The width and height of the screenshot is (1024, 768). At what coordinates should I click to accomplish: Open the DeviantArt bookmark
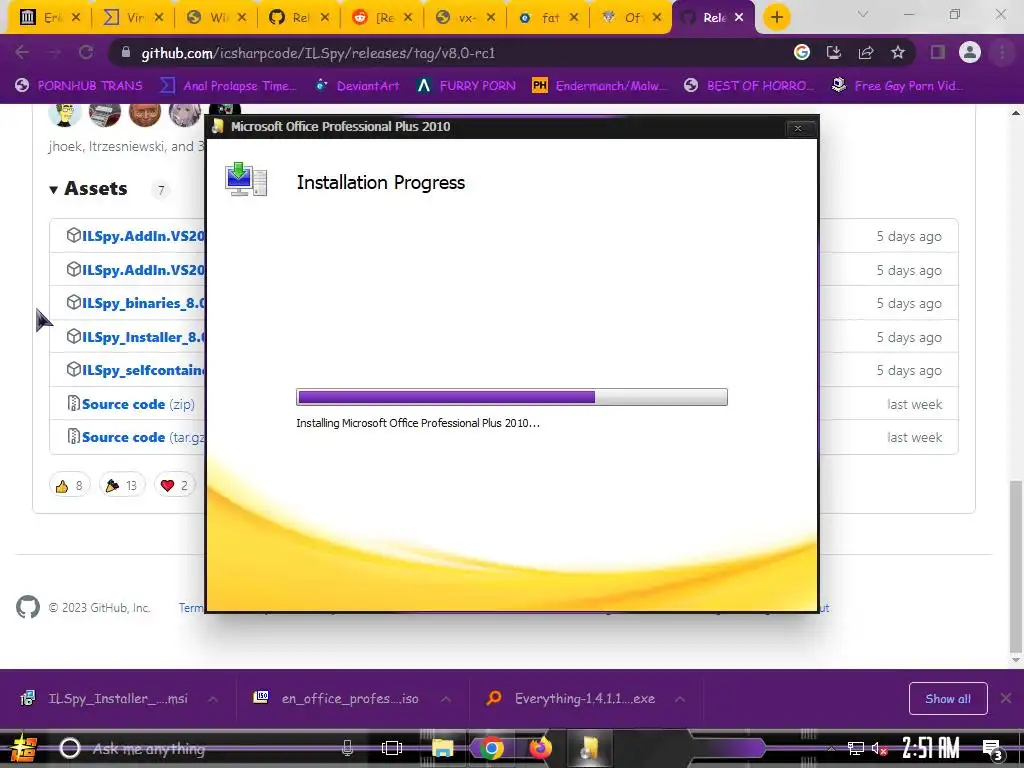tap(357, 86)
